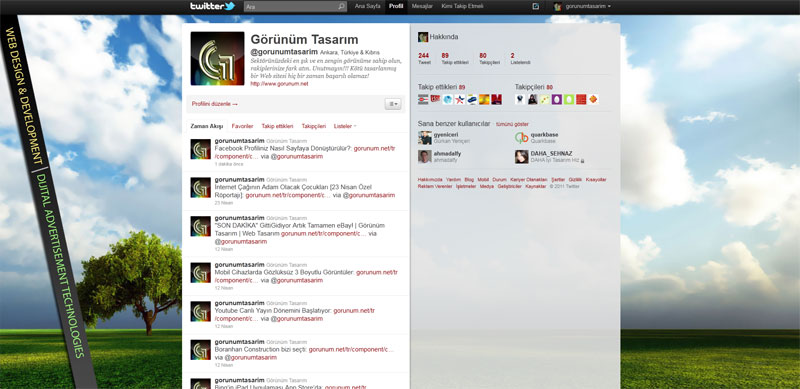Open purple egg avatar under Takipçileri

[x=557, y=99]
